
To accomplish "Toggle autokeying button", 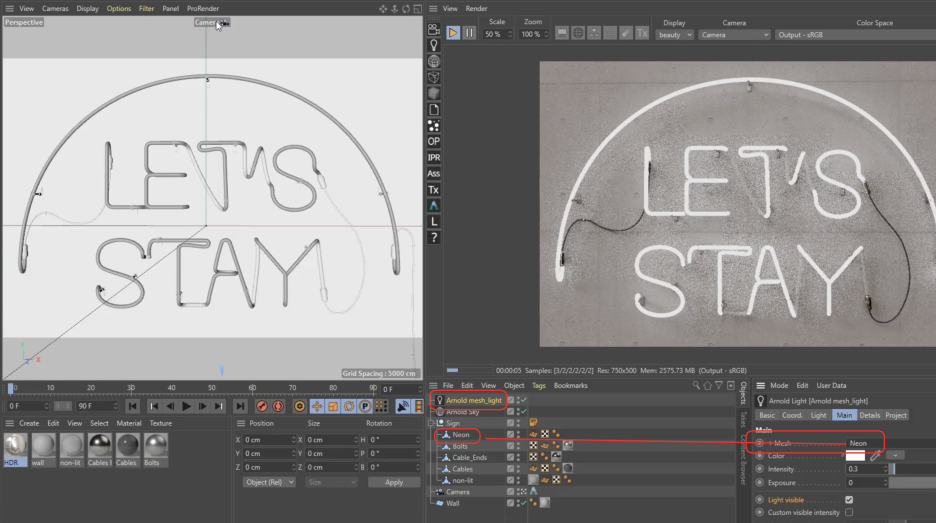I will (x=278, y=407).
